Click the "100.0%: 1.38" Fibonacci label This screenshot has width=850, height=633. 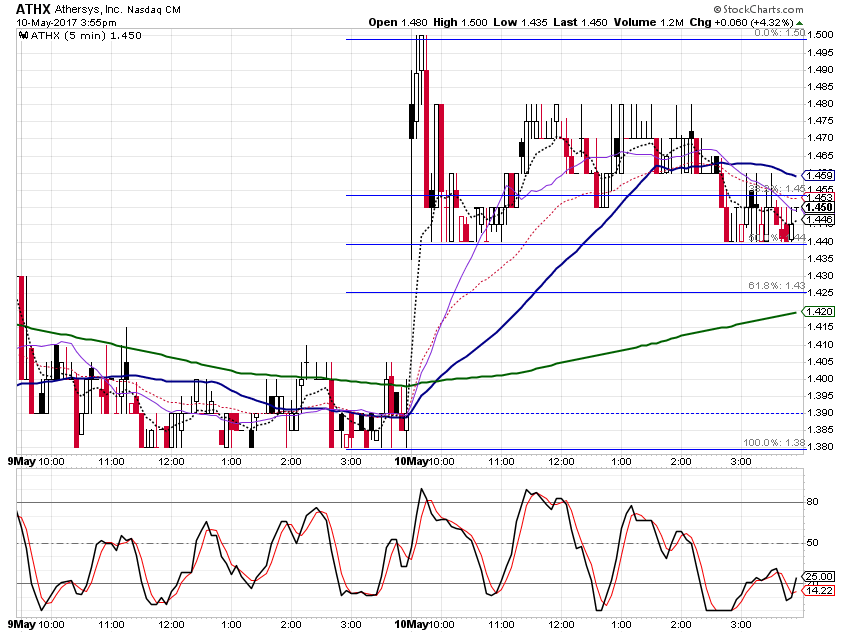pyautogui.click(x=774, y=443)
